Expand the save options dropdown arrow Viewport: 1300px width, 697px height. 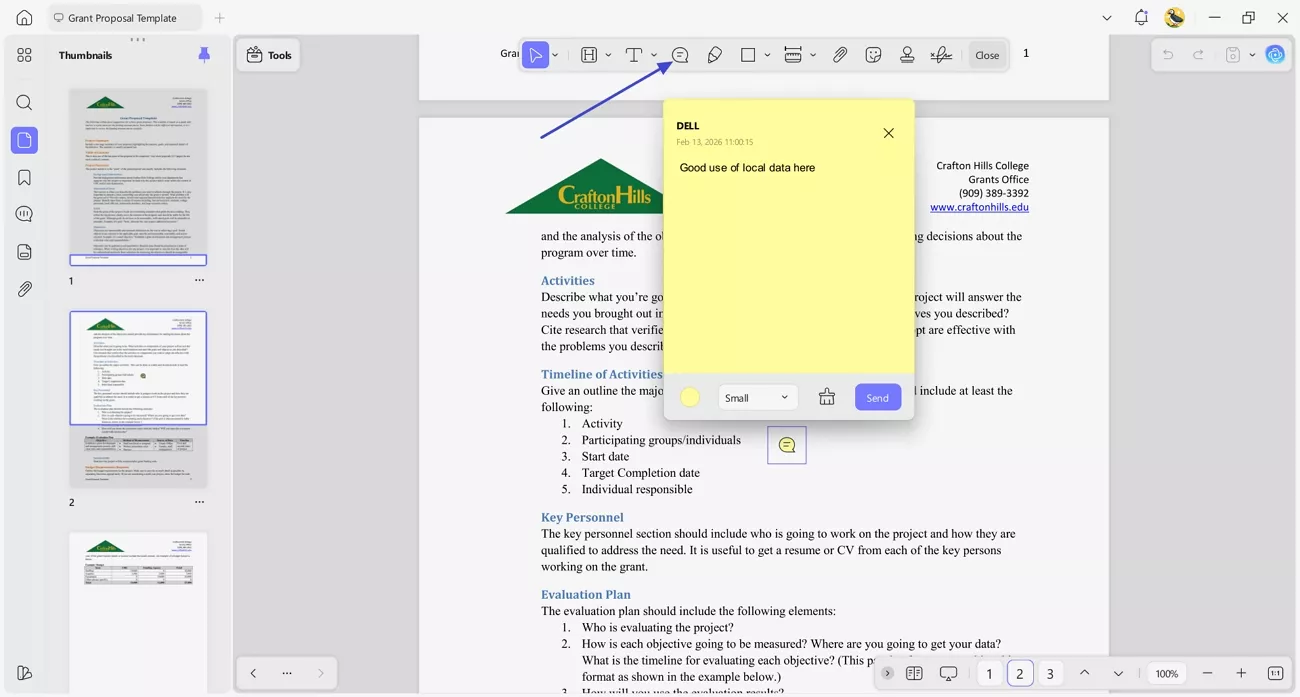pos(1252,55)
